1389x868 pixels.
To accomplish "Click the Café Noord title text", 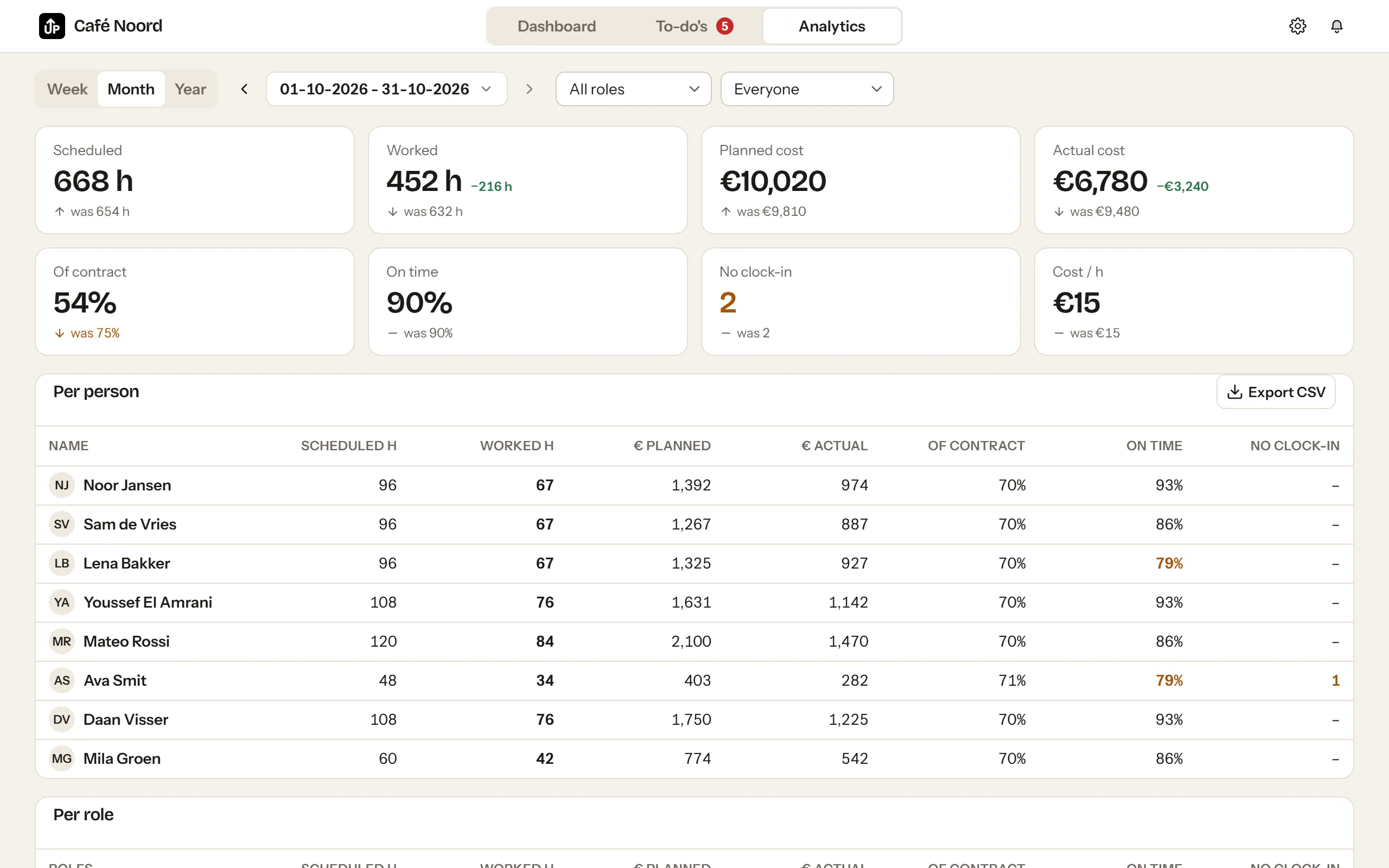I will point(118,26).
